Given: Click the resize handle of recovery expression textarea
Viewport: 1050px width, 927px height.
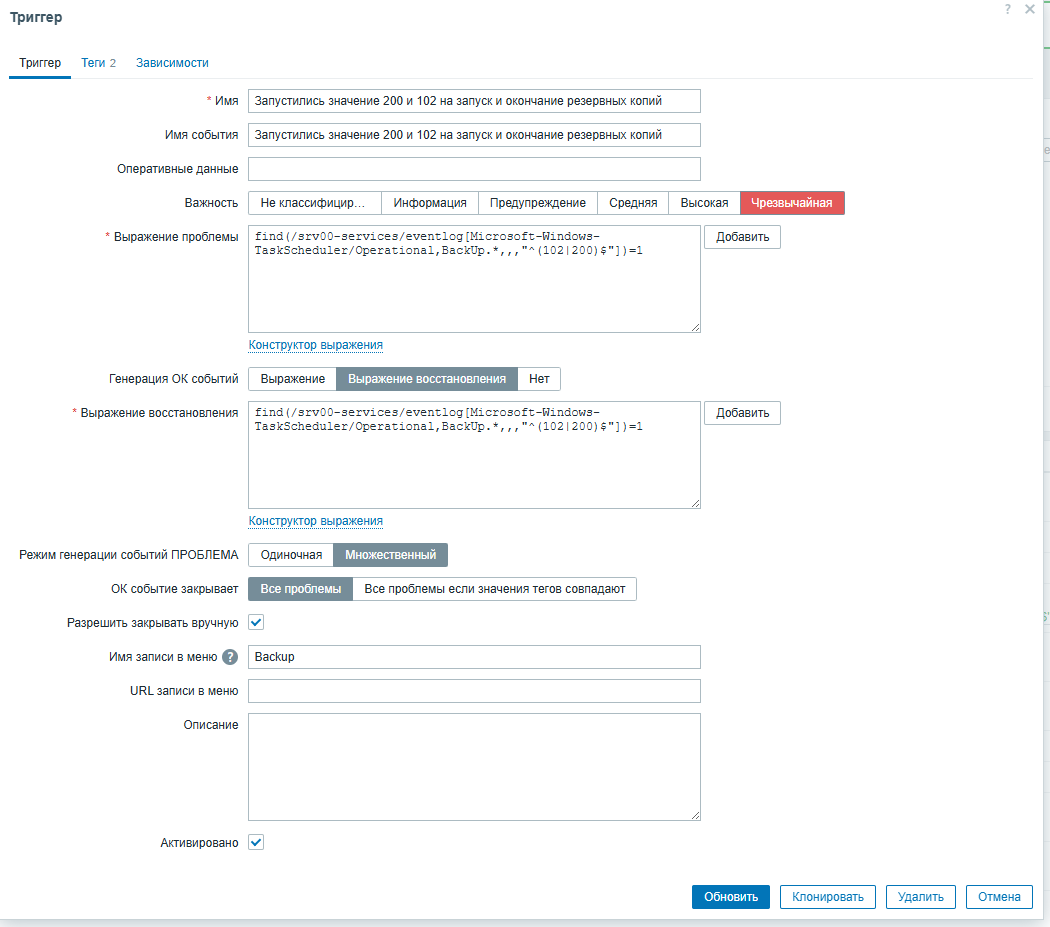Looking at the screenshot, I should click(696, 504).
